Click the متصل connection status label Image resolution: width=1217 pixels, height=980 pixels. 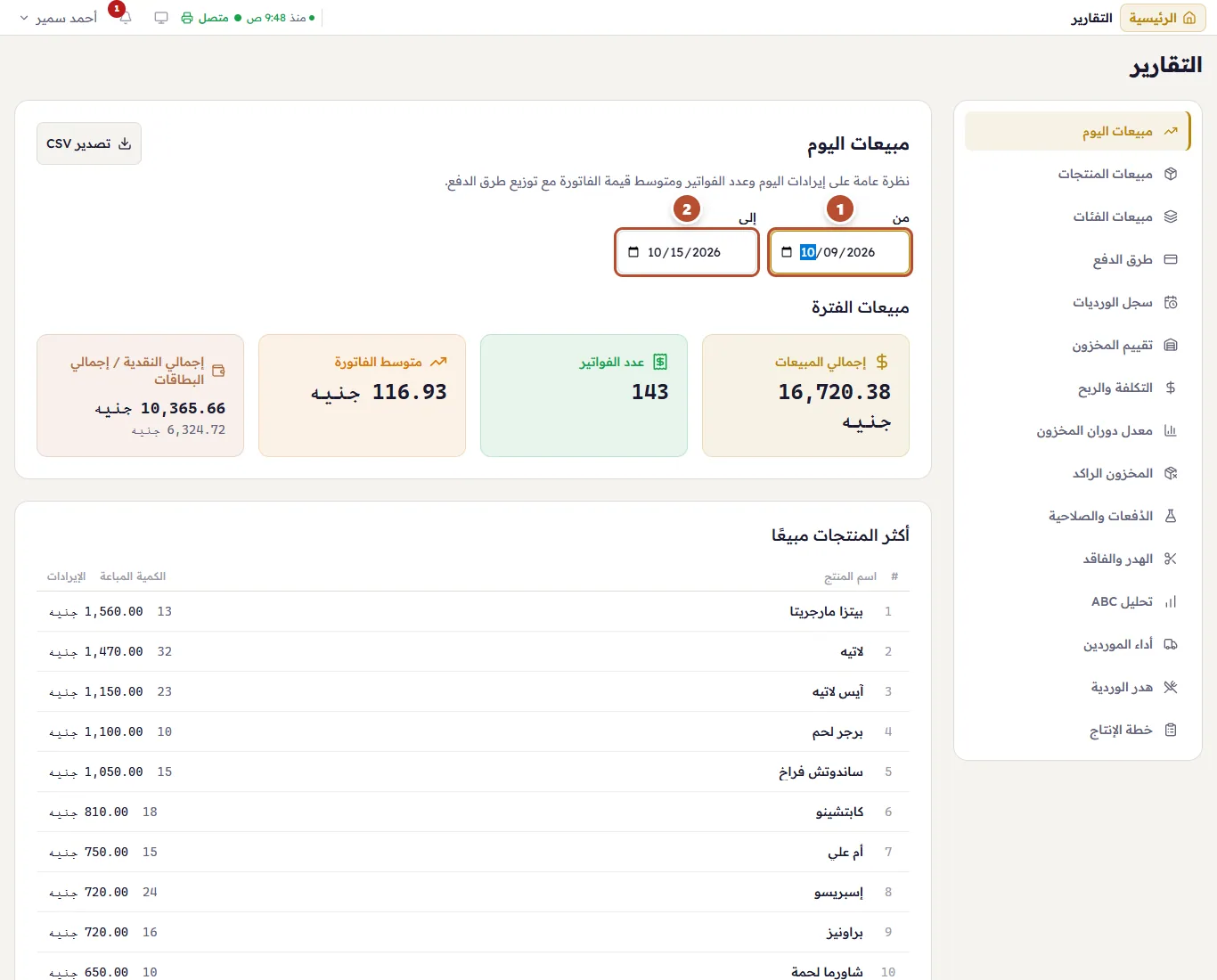pos(213,18)
